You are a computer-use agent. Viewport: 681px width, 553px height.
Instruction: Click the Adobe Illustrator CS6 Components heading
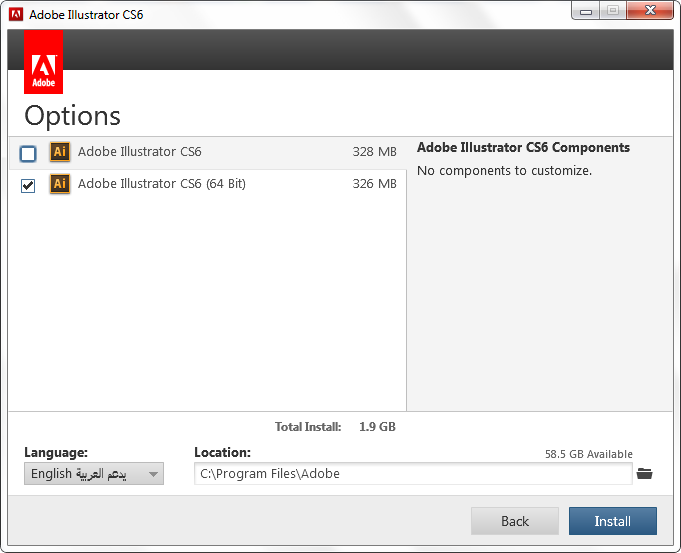(523, 148)
